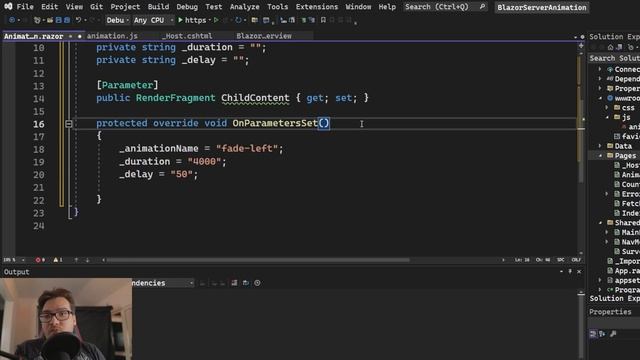Open the Debug menu

coord(187,7)
